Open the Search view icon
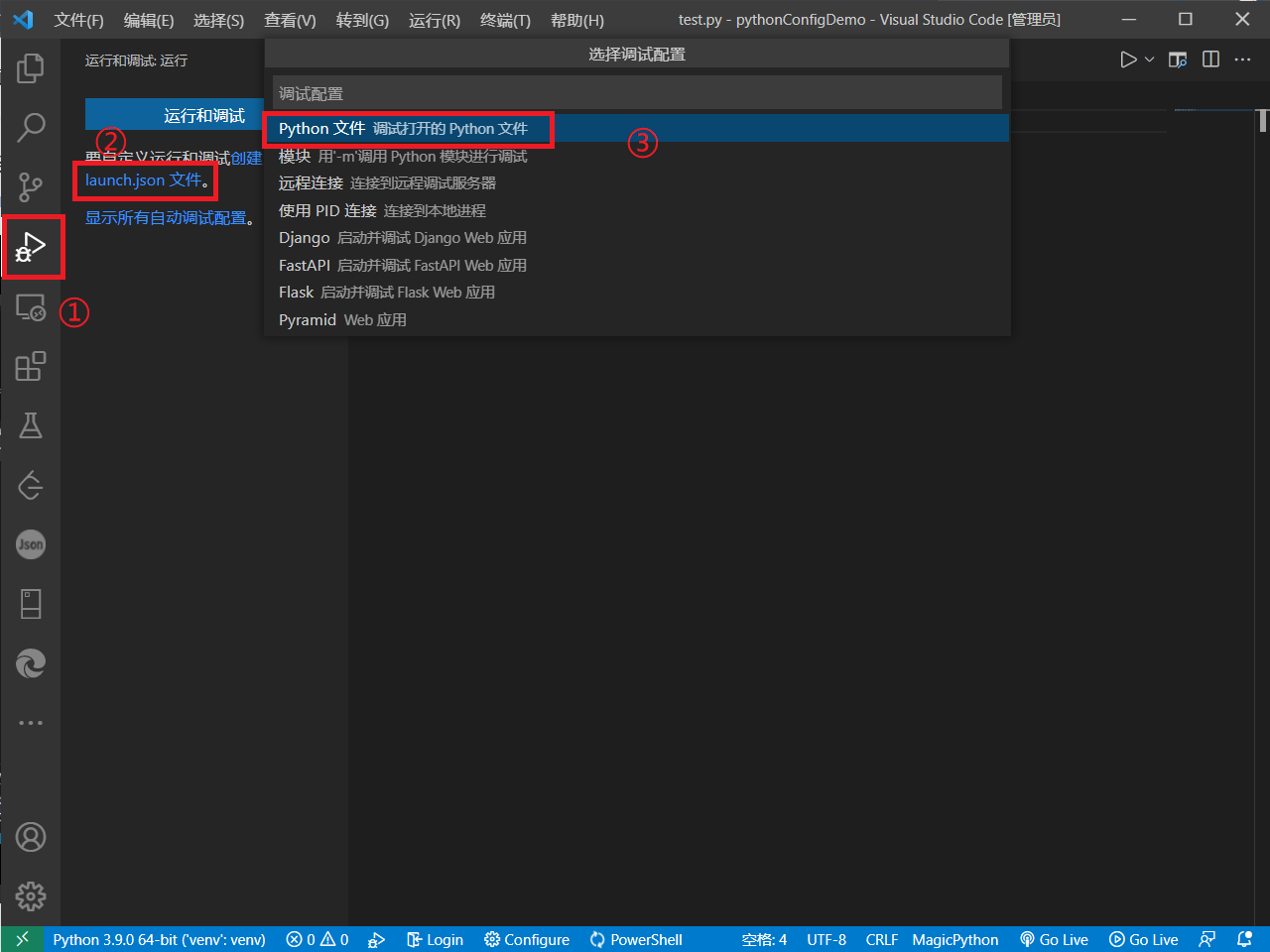 tap(31, 128)
